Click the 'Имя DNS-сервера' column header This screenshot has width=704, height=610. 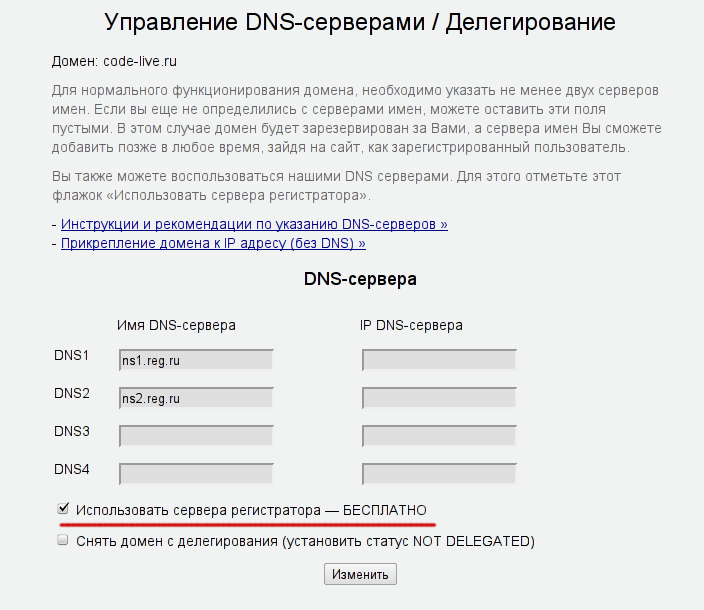177,325
